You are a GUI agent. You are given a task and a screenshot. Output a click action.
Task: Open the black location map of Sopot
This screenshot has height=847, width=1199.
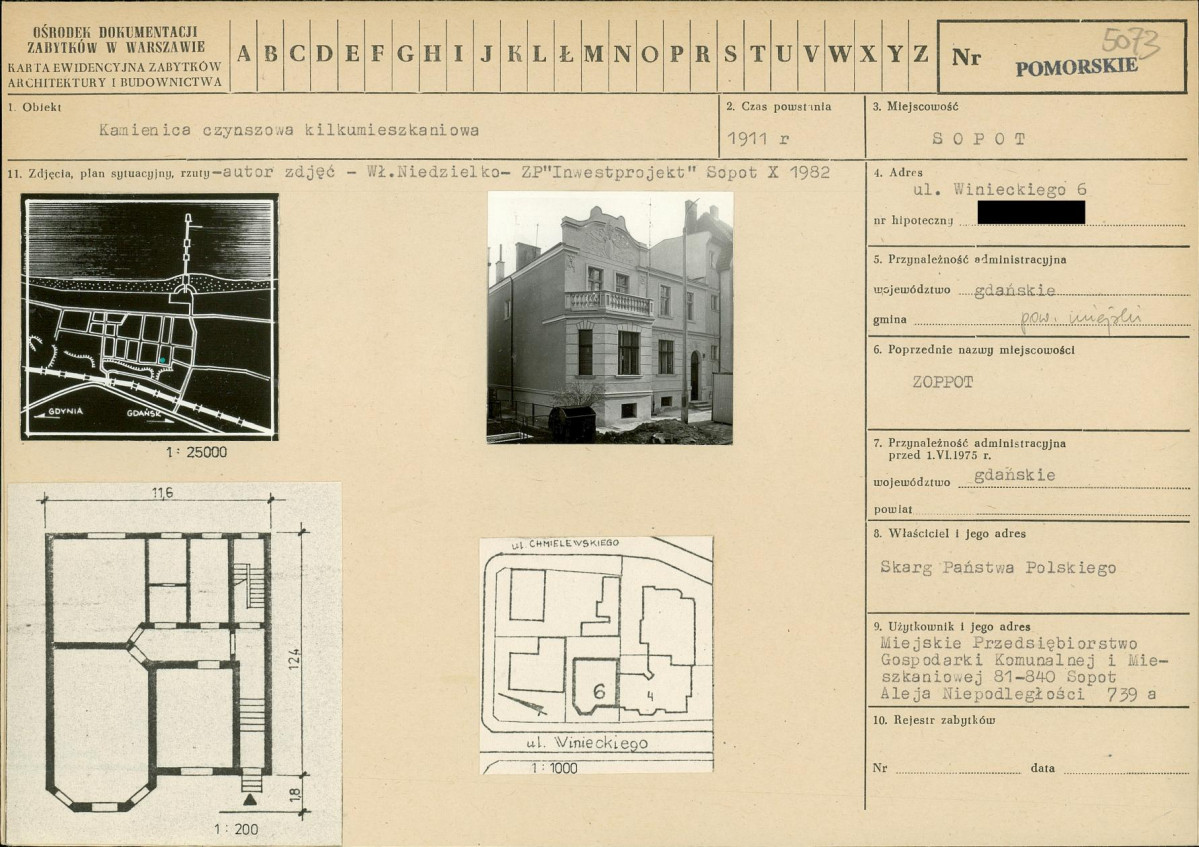150,317
